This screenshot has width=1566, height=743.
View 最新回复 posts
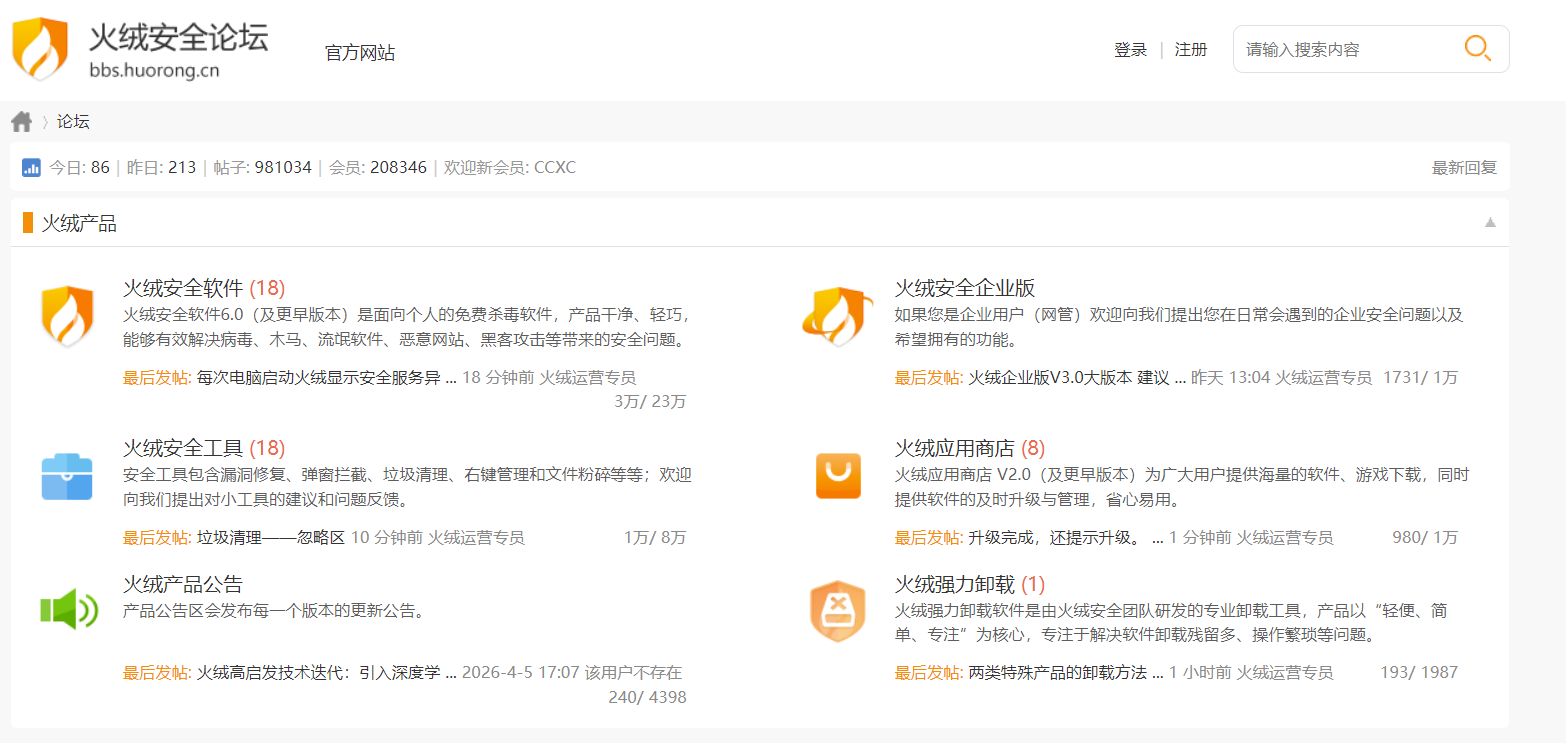pyautogui.click(x=1464, y=167)
